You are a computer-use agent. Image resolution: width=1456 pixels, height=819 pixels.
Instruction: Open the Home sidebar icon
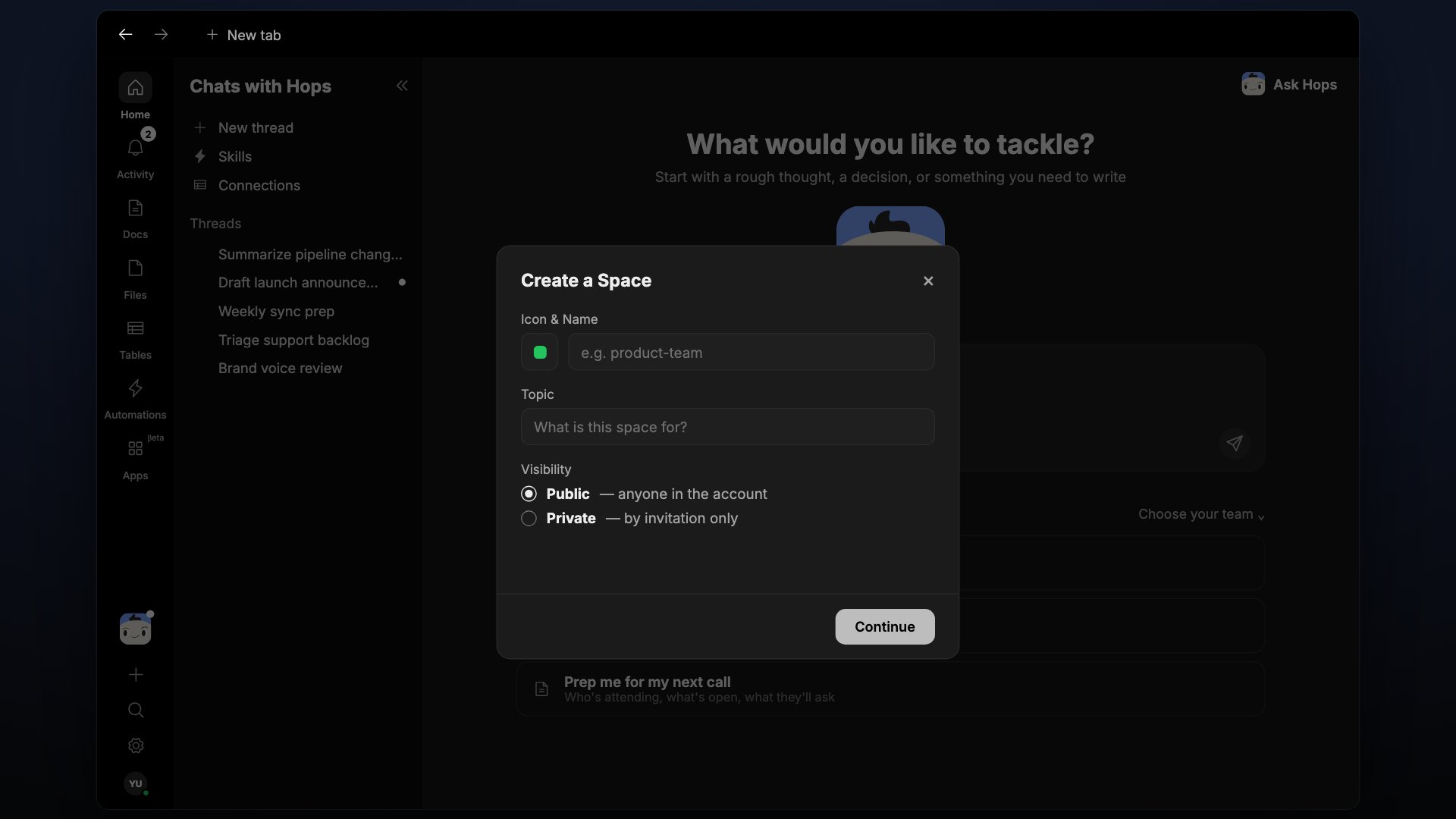pyautogui.click(x=135, y=88)
